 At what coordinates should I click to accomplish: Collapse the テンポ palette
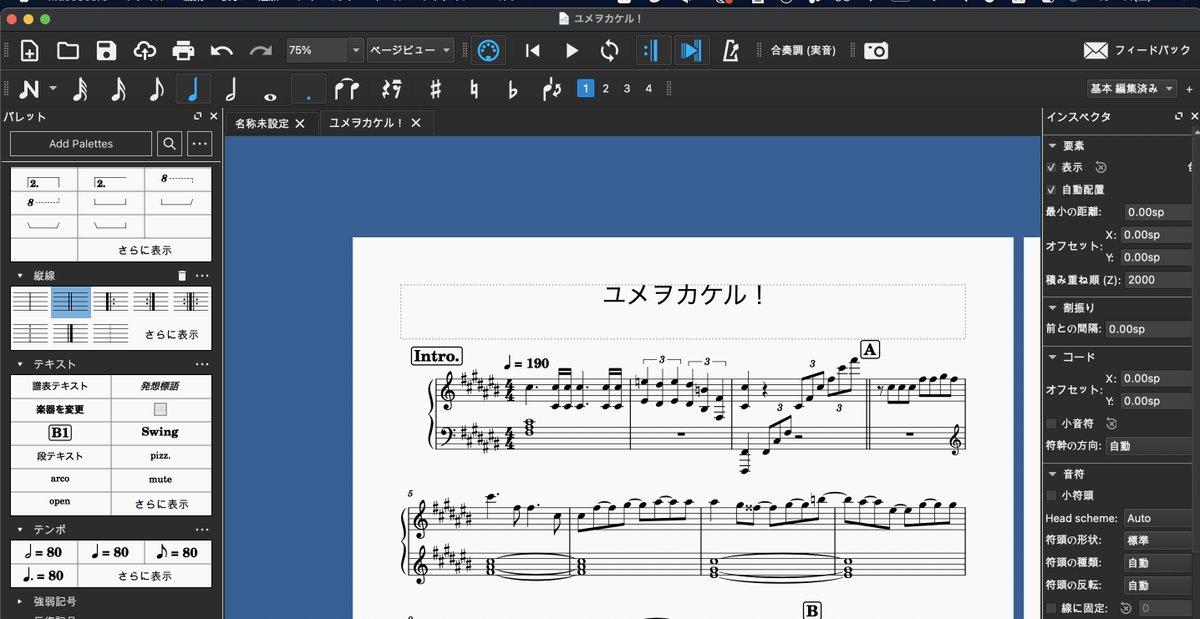(19, 529)
